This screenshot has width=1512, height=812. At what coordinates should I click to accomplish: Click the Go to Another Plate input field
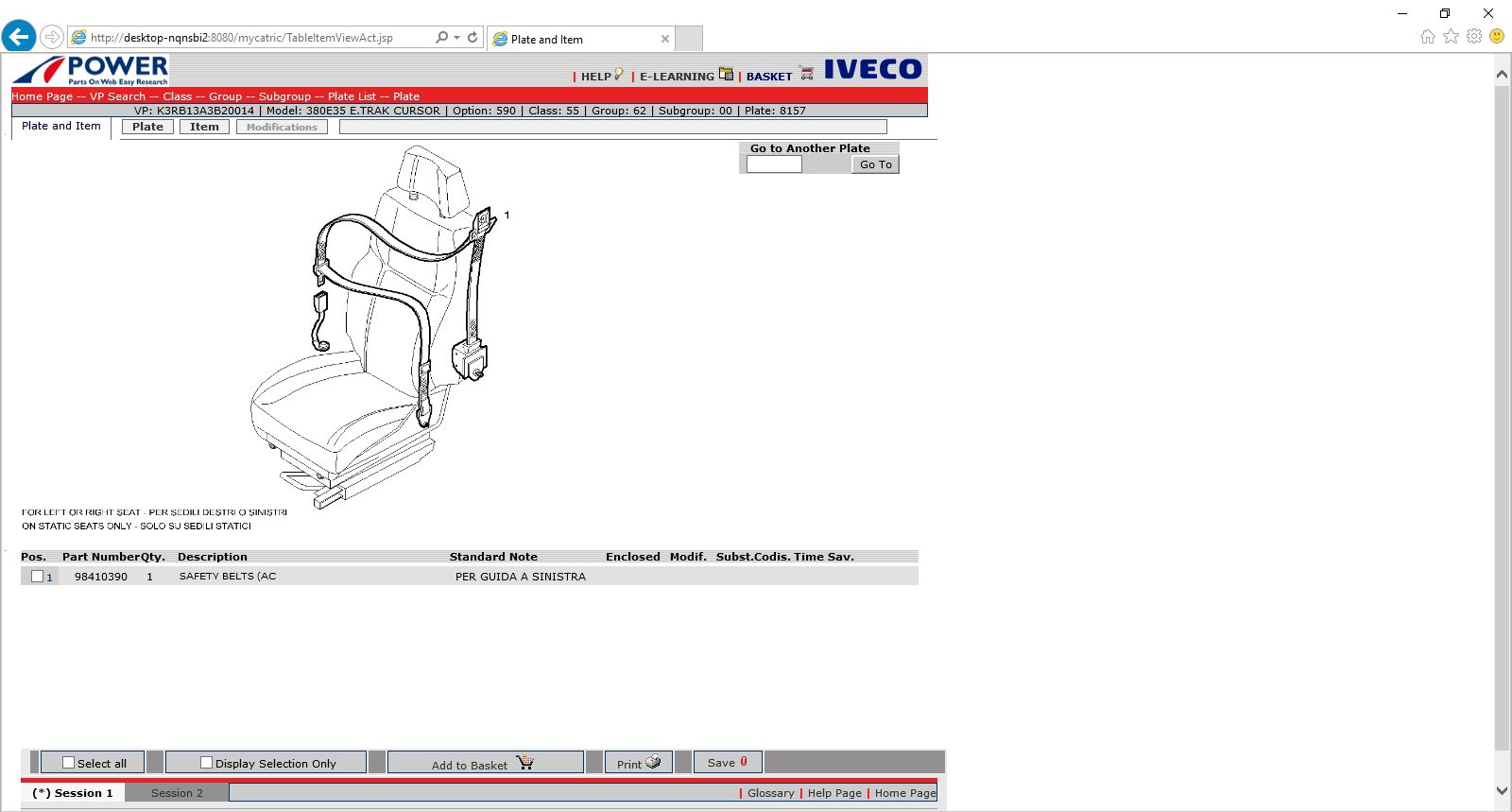click(x=774, y=164)
